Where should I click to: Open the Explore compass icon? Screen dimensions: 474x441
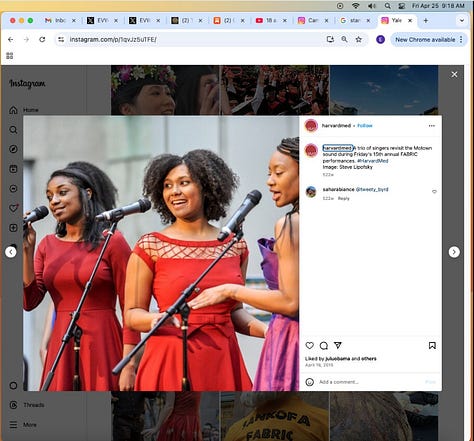pos(13,149)
